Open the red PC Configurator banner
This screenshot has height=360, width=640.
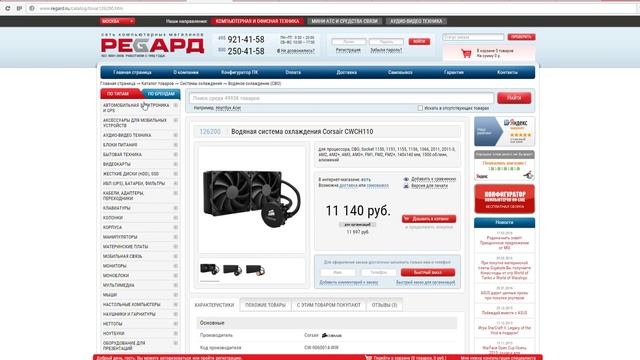pyautogui.click(x=504, y=199)
